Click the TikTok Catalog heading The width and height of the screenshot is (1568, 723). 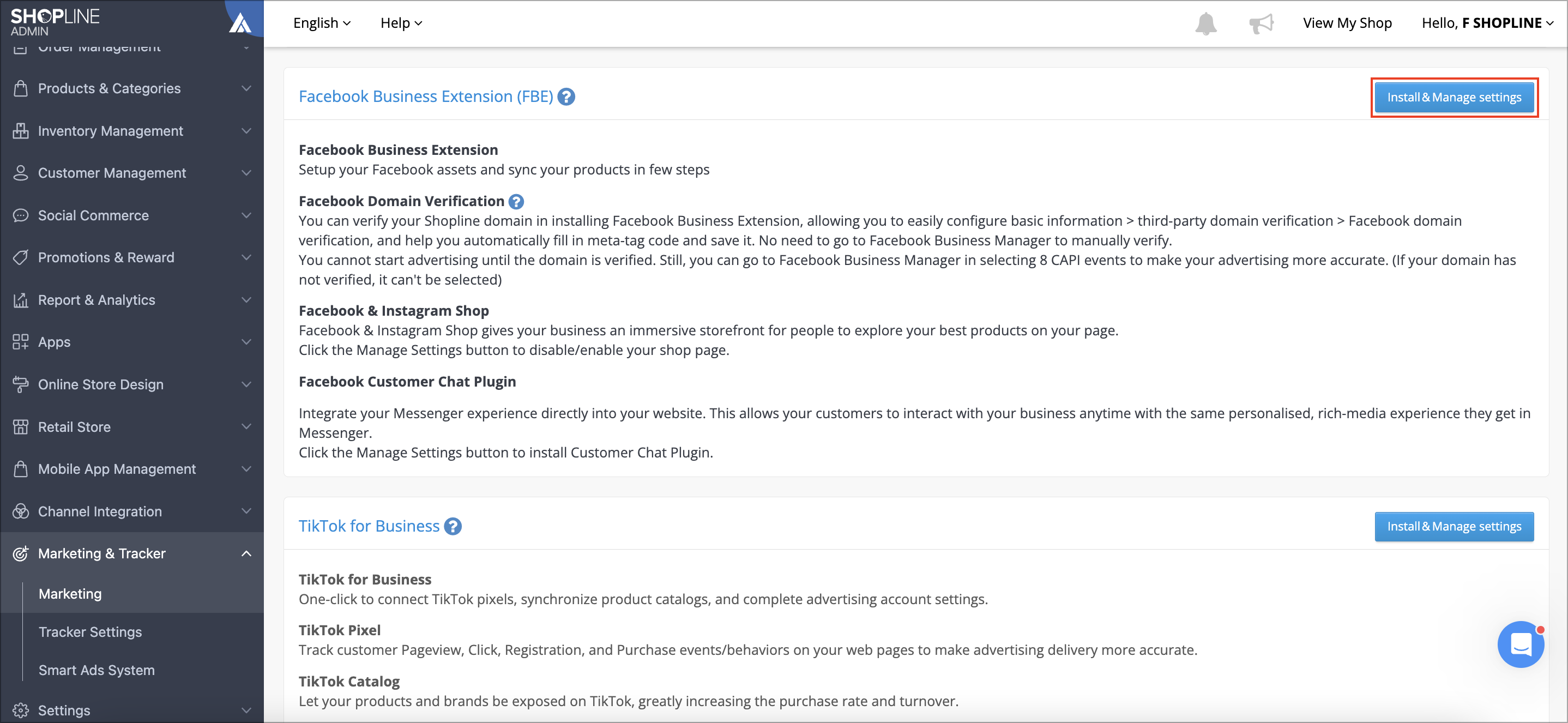(x=349, y=682)
